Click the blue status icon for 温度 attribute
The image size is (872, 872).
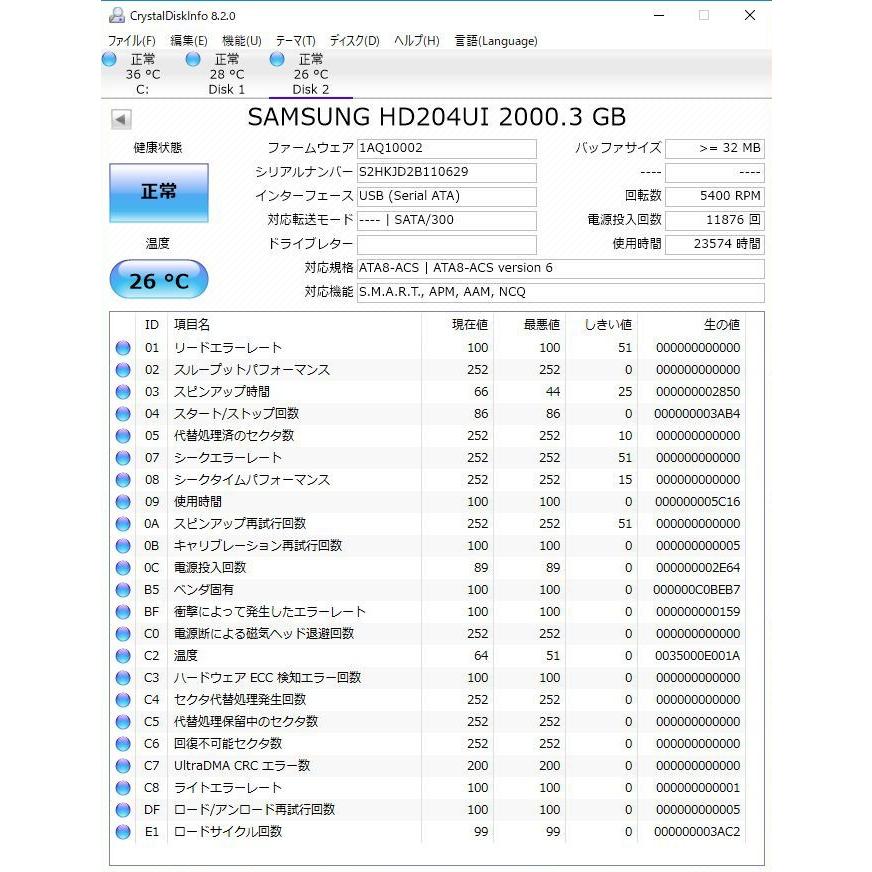tap(123, 656)
